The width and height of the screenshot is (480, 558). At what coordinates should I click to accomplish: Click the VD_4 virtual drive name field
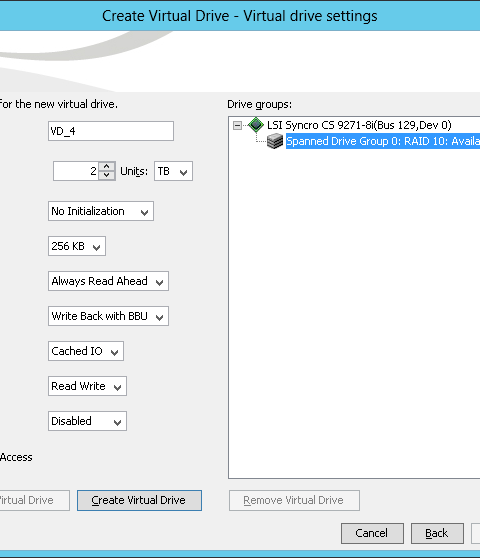[111, 131]
